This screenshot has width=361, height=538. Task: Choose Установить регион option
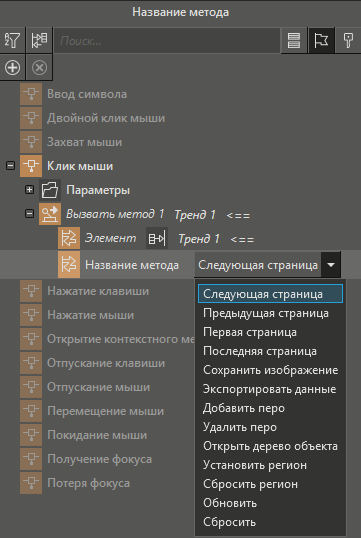270,465
